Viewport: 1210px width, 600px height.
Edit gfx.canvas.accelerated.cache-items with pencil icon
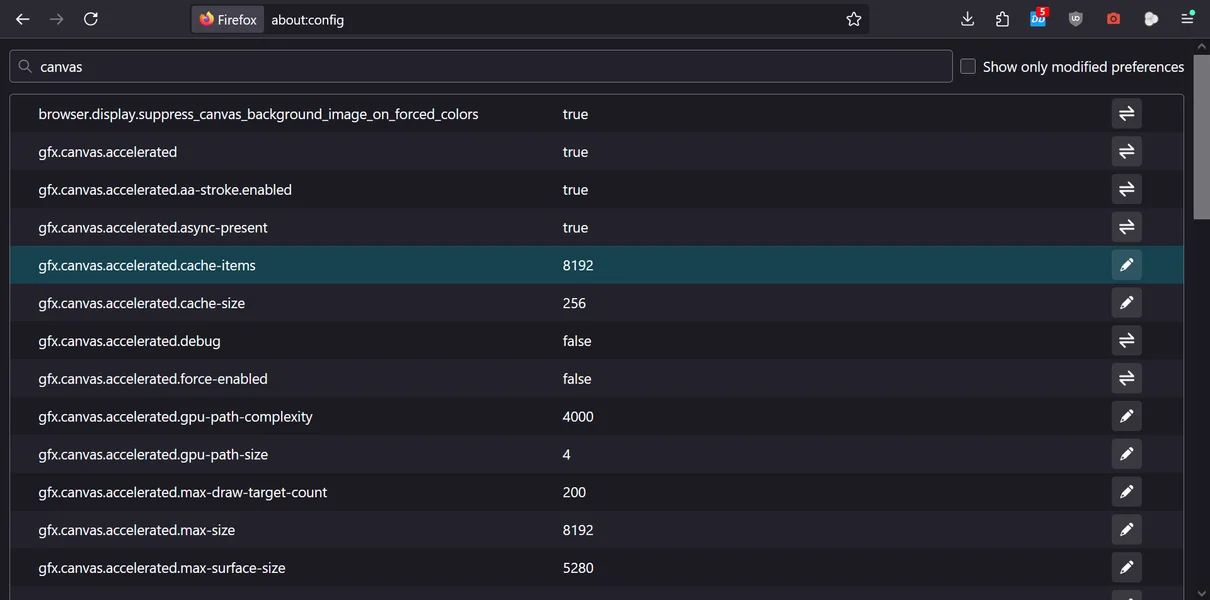click(1126, 265)
